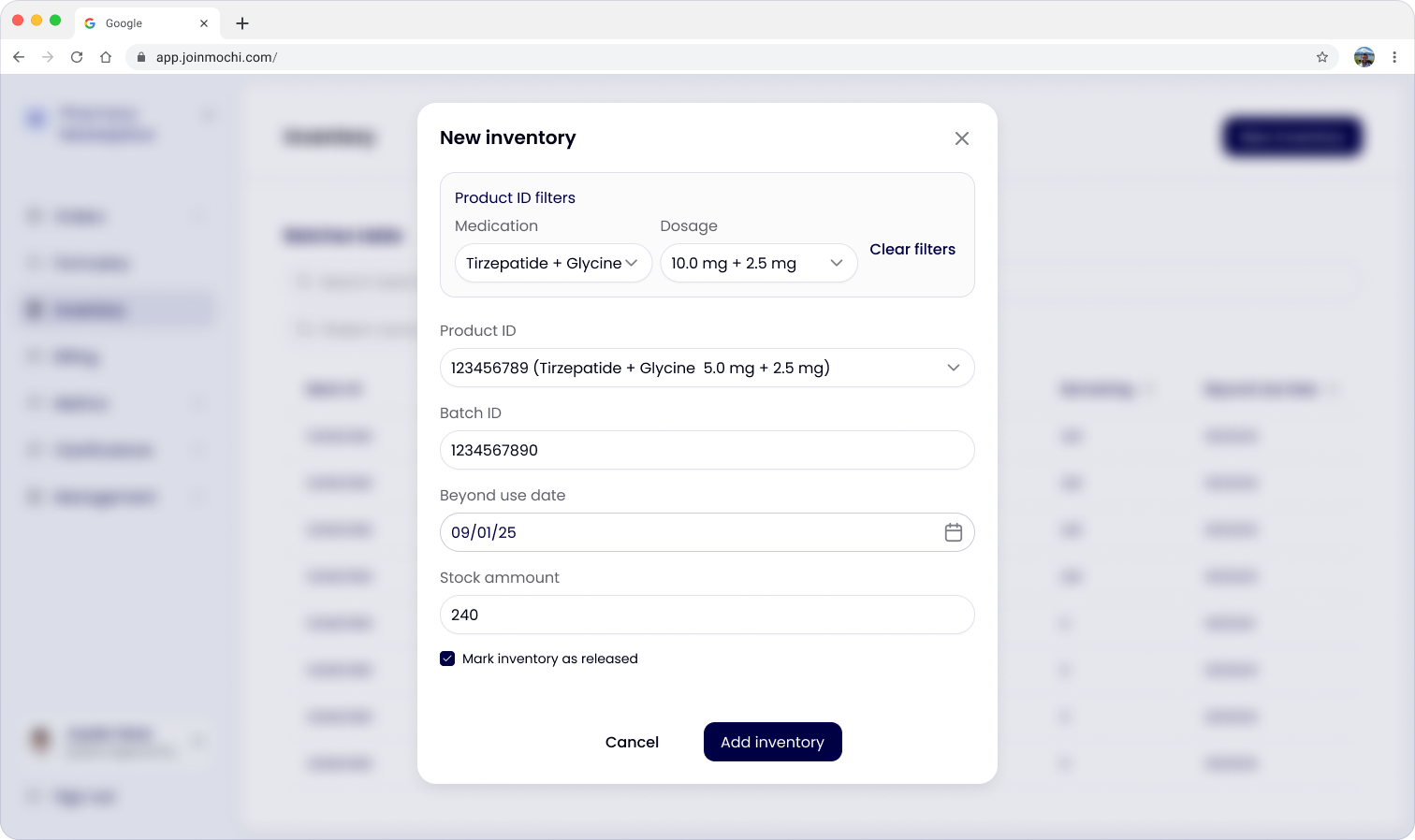Go forward in browser history
This screenshot has height=840, width=1415.
click(48, 57)
